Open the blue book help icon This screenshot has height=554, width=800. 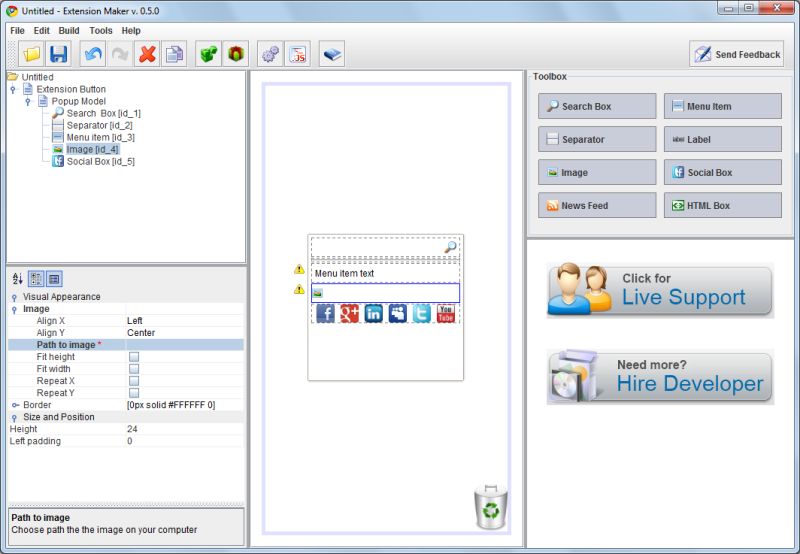point(332,54)
